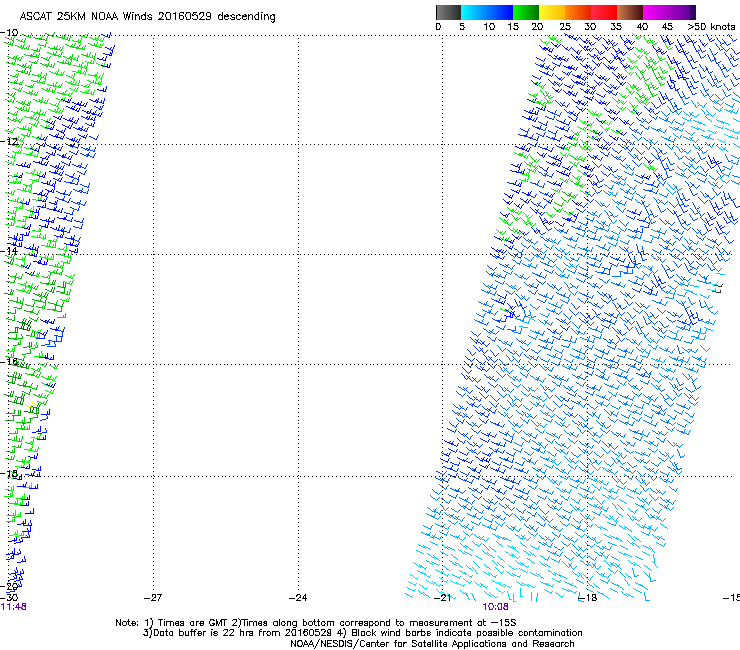
Task: Click the -30 longitude axis label
Action: coord(9,597)
